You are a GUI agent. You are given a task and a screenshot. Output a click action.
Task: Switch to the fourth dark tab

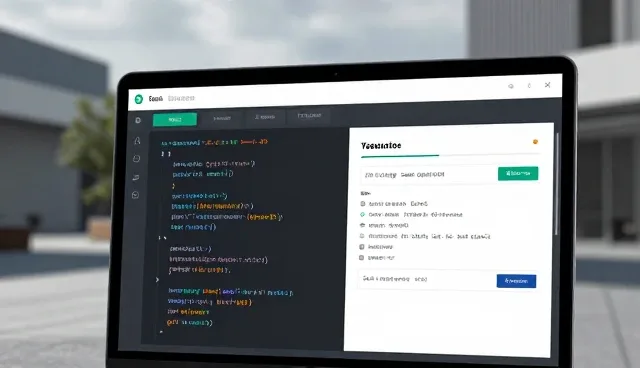pos(309,116)
